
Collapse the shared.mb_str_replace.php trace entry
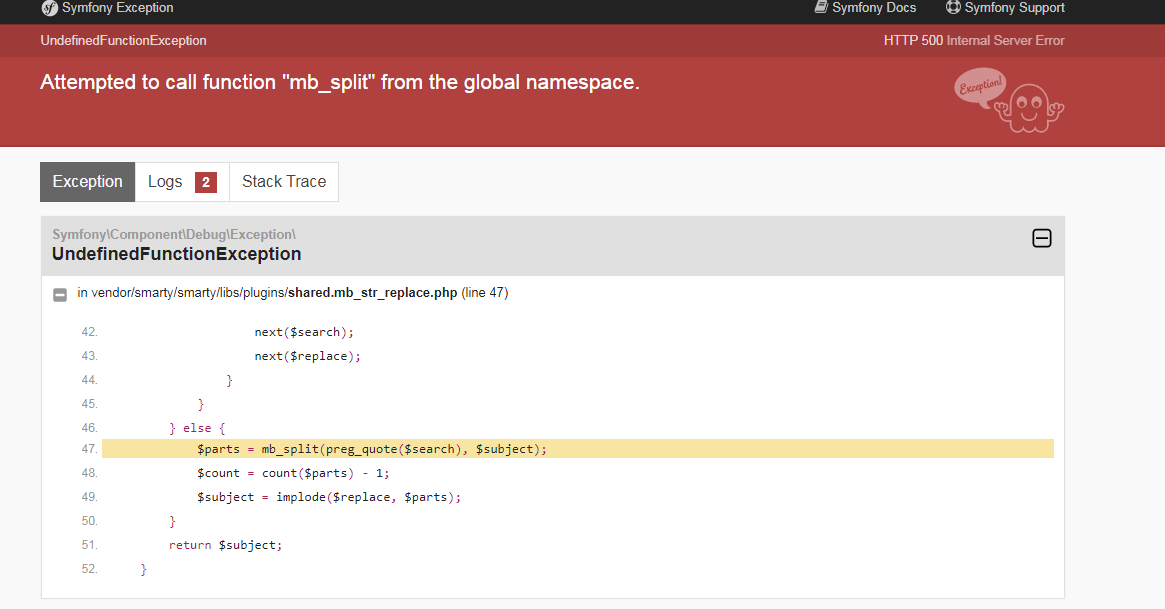coord(60,294)
